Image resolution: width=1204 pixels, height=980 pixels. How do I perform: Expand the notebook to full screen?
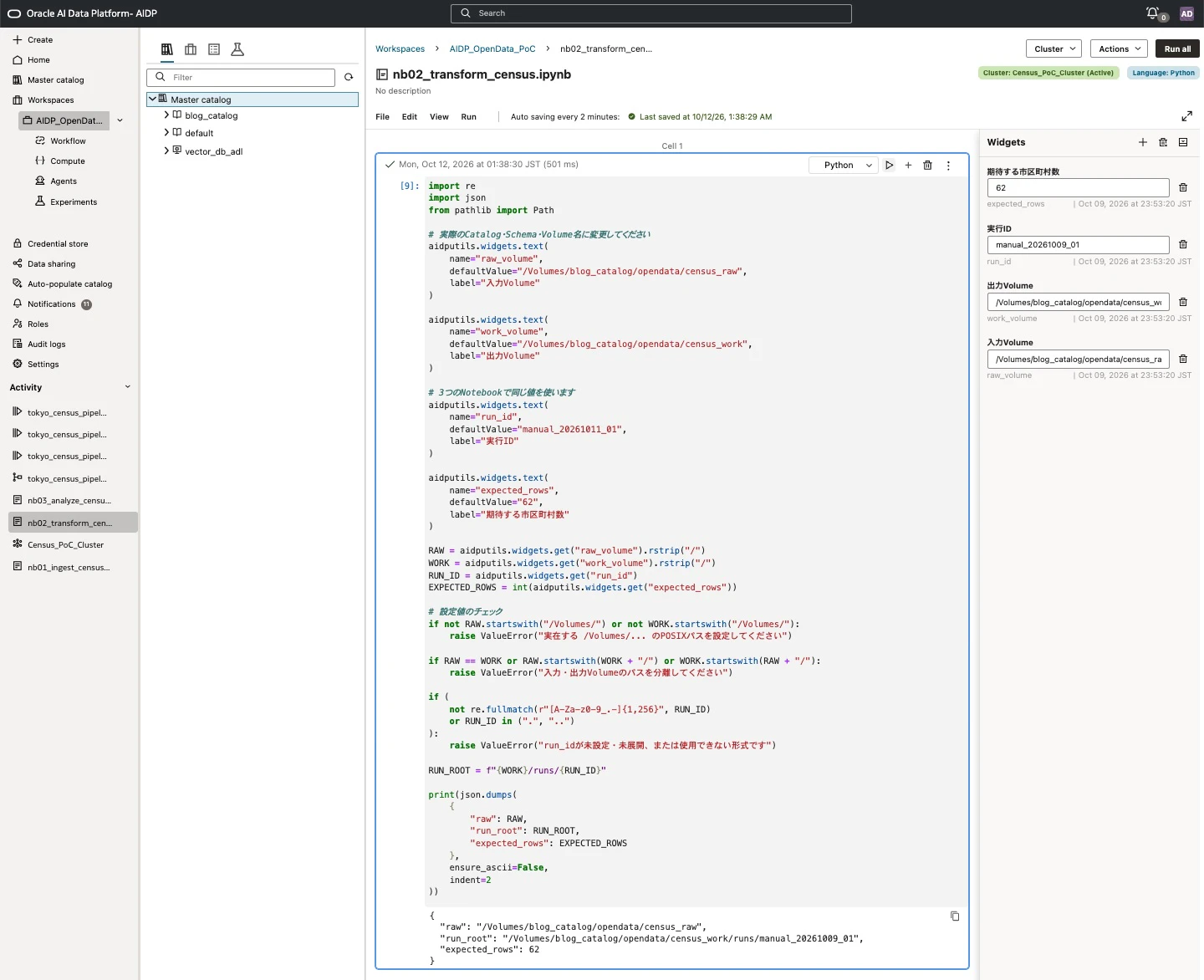point(1186,116)
